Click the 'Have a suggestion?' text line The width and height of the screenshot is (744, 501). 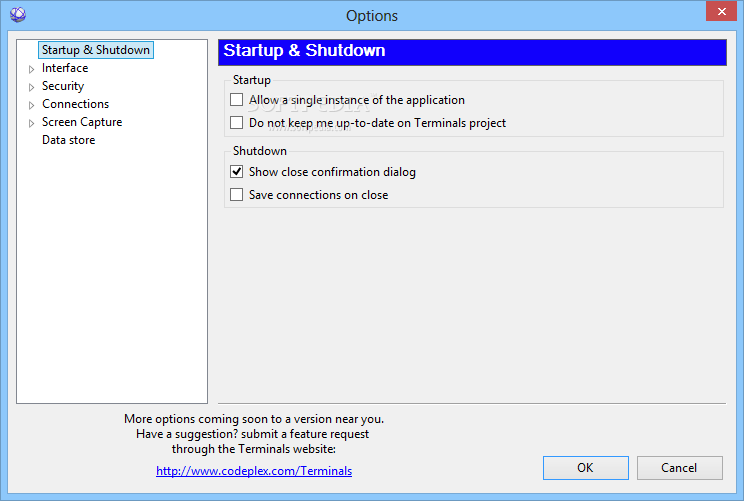coord(252,434)
